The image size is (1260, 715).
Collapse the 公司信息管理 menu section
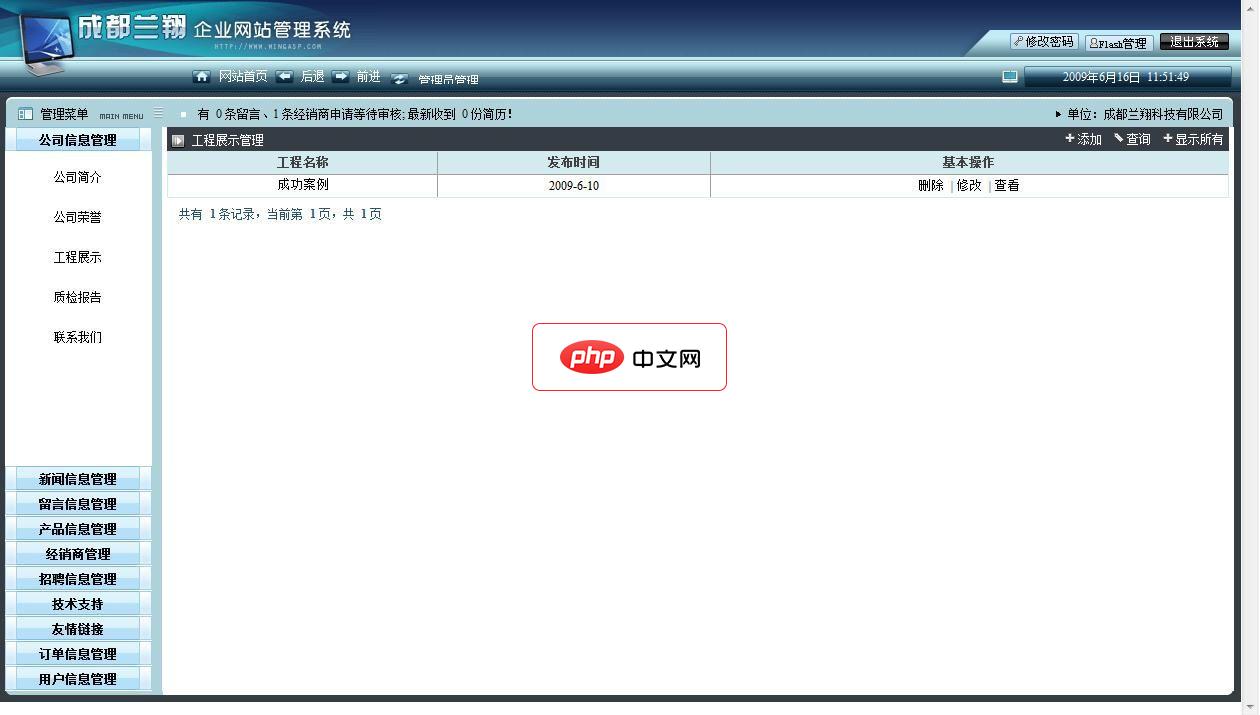pos(78,140)
